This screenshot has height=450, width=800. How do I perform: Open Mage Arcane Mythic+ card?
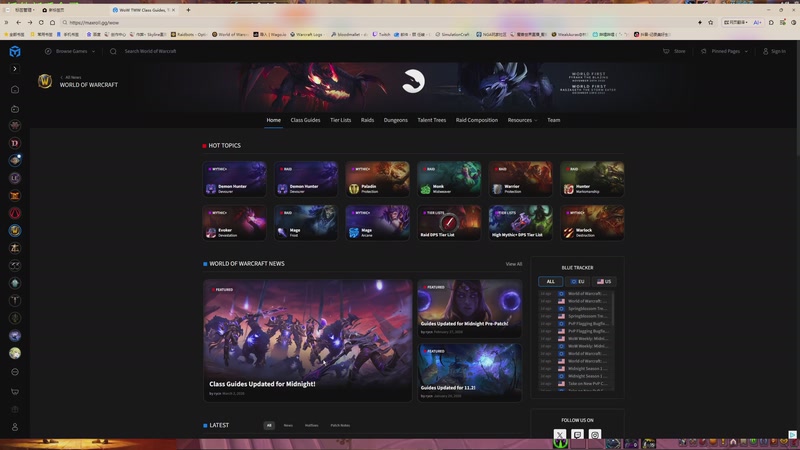point(378,222)
